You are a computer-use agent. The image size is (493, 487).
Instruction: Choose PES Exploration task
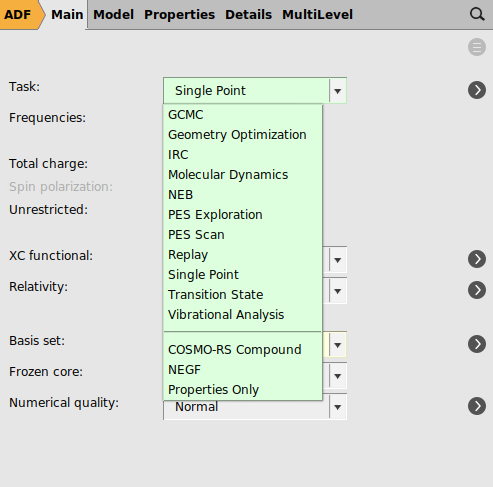tap(243, 215)
